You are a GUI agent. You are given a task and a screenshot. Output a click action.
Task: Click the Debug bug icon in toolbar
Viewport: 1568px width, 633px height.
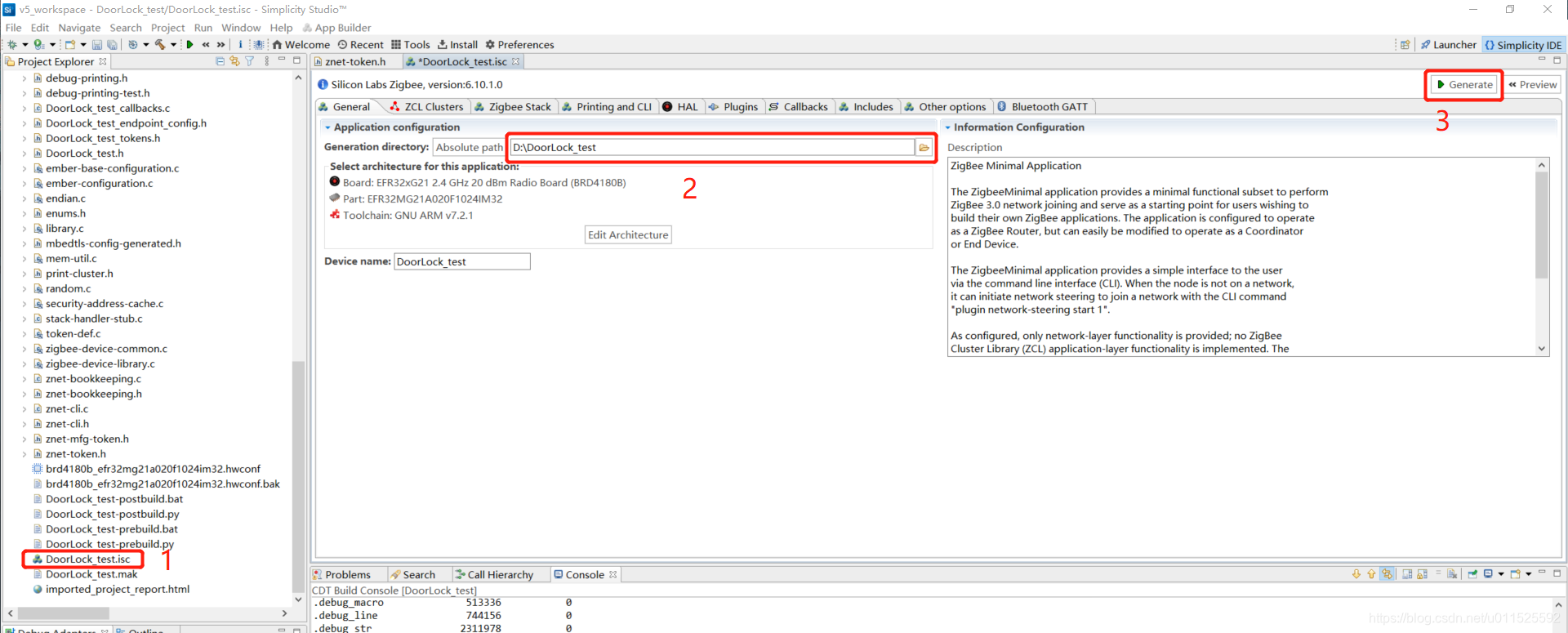coord(12,44)
